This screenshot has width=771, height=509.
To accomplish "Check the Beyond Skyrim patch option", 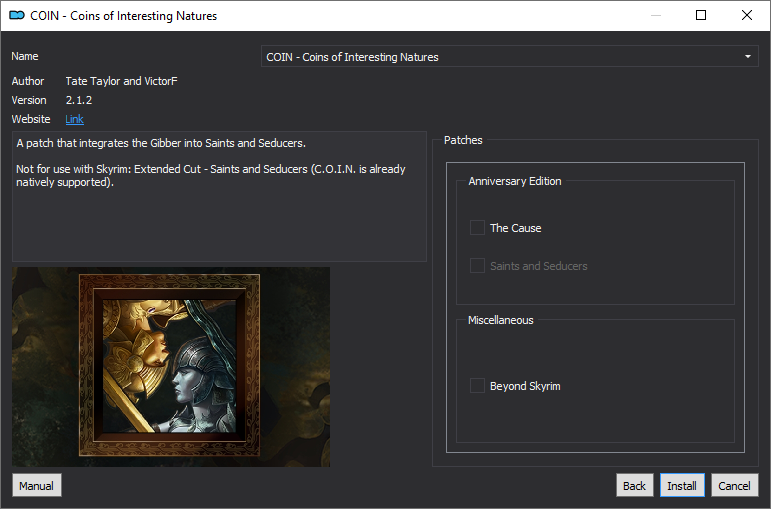I will [477, 386].
